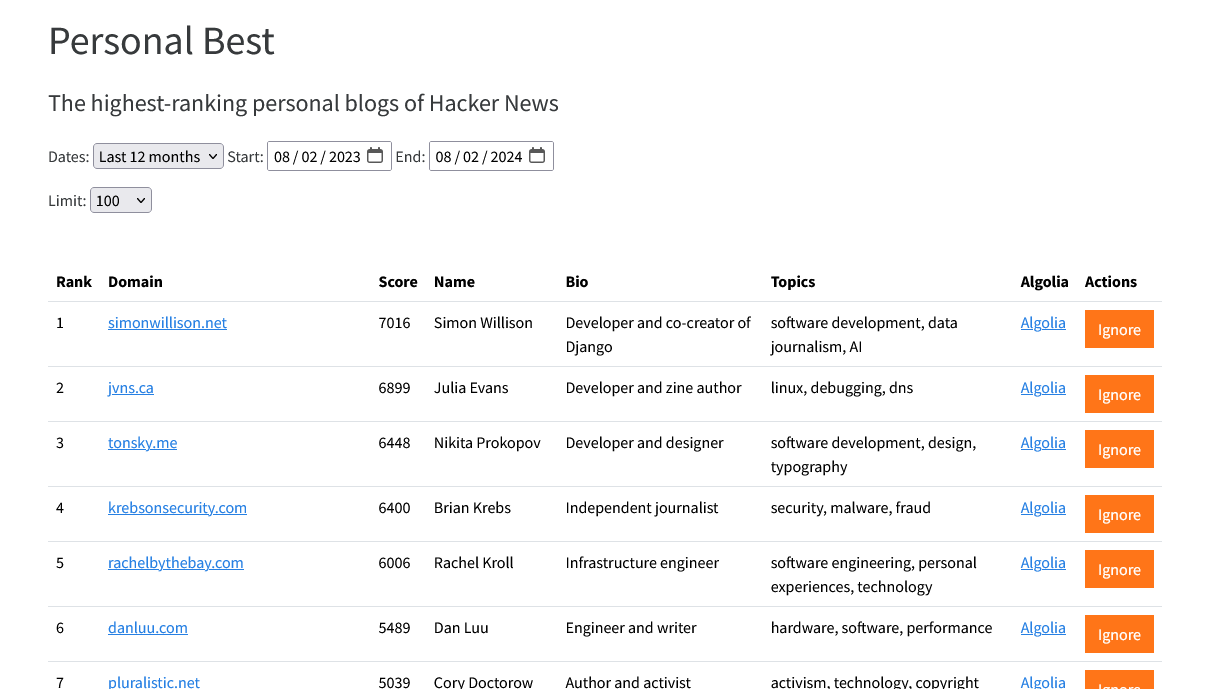Click the bio 'Developer and co-creator of Django'

(x=658, y=335)
